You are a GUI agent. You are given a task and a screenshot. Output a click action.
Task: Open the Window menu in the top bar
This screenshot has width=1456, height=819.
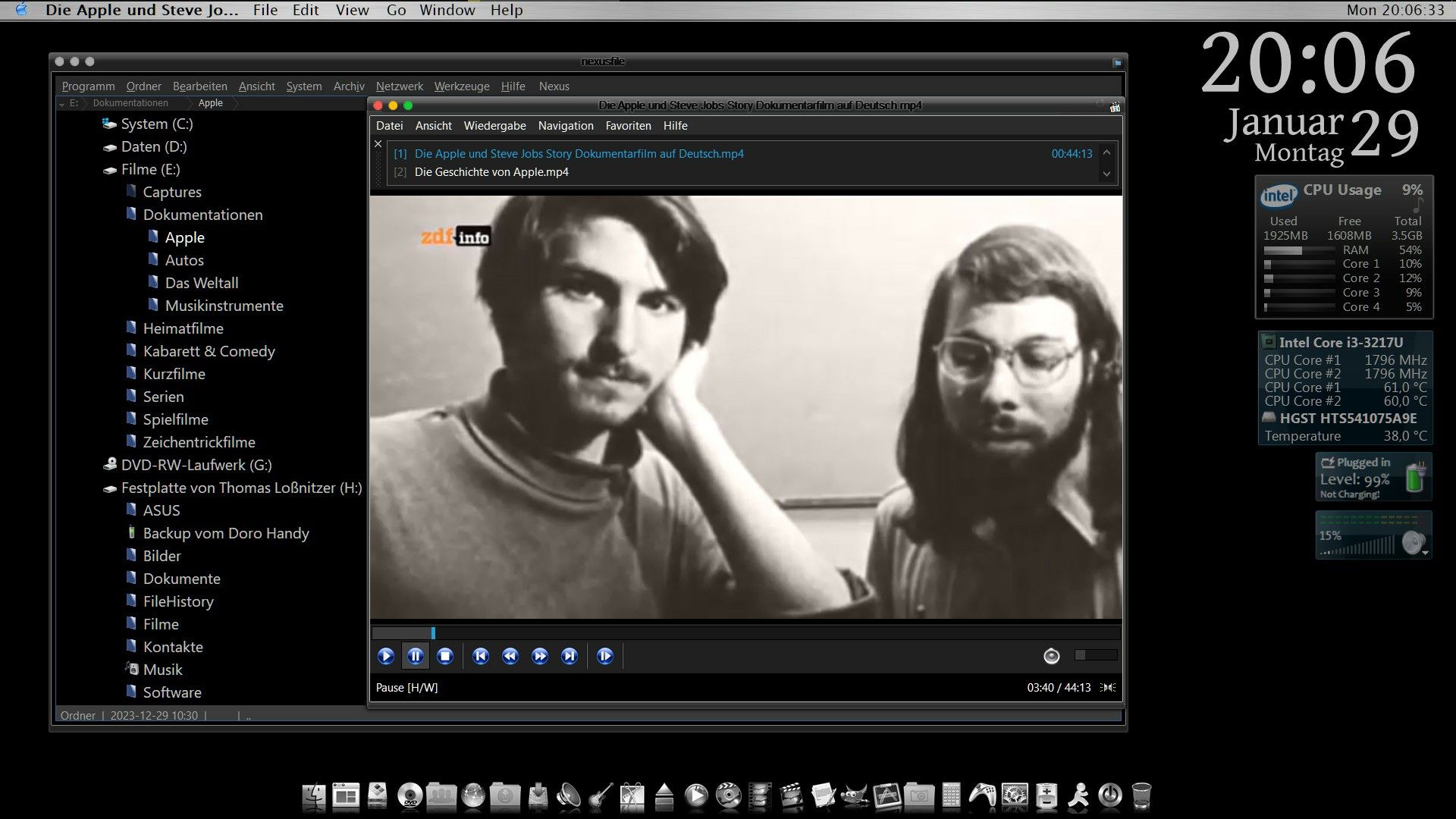pos(447,10)
